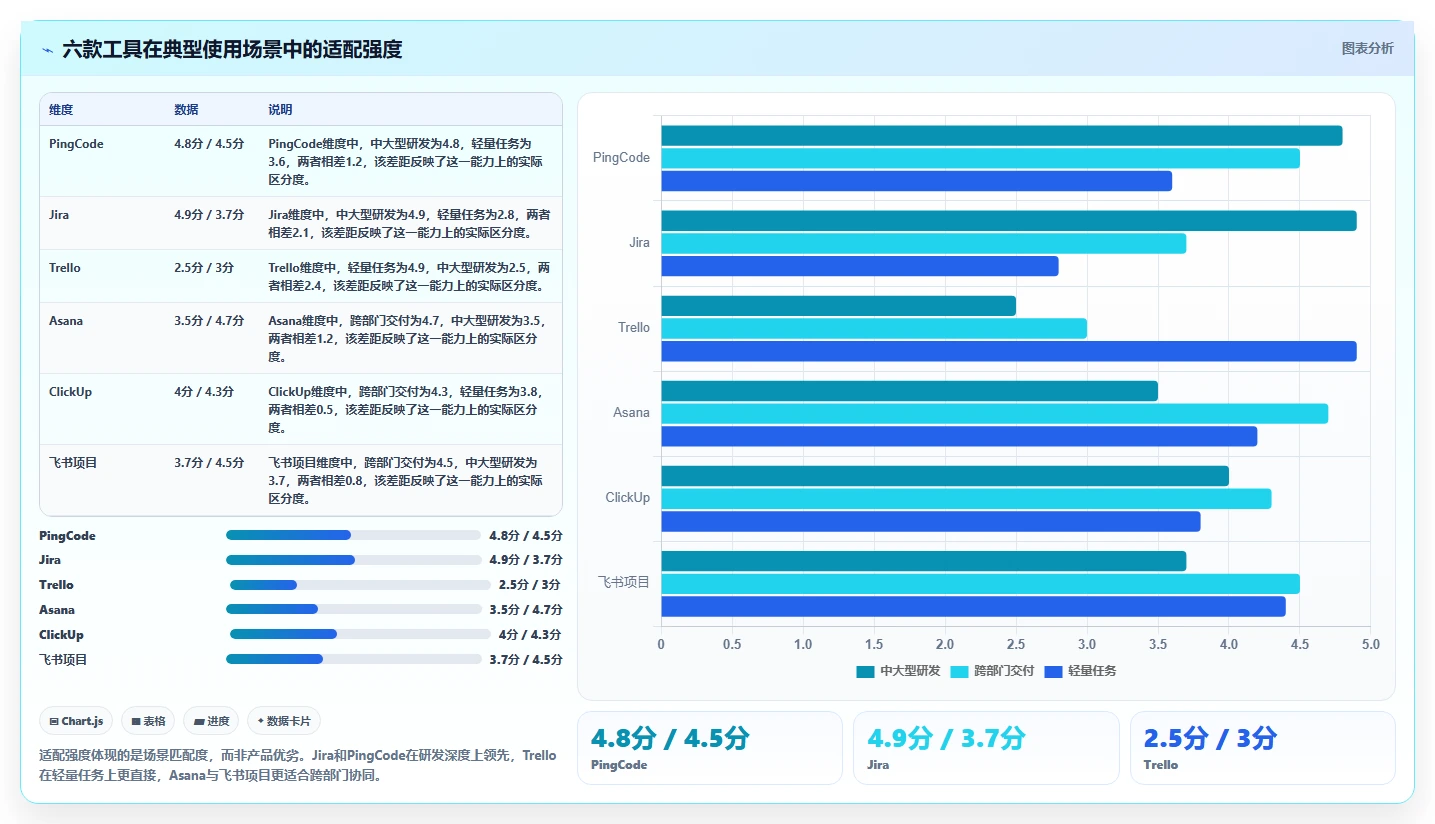Select the 数据卡片 chip

(x=284, y=721)
